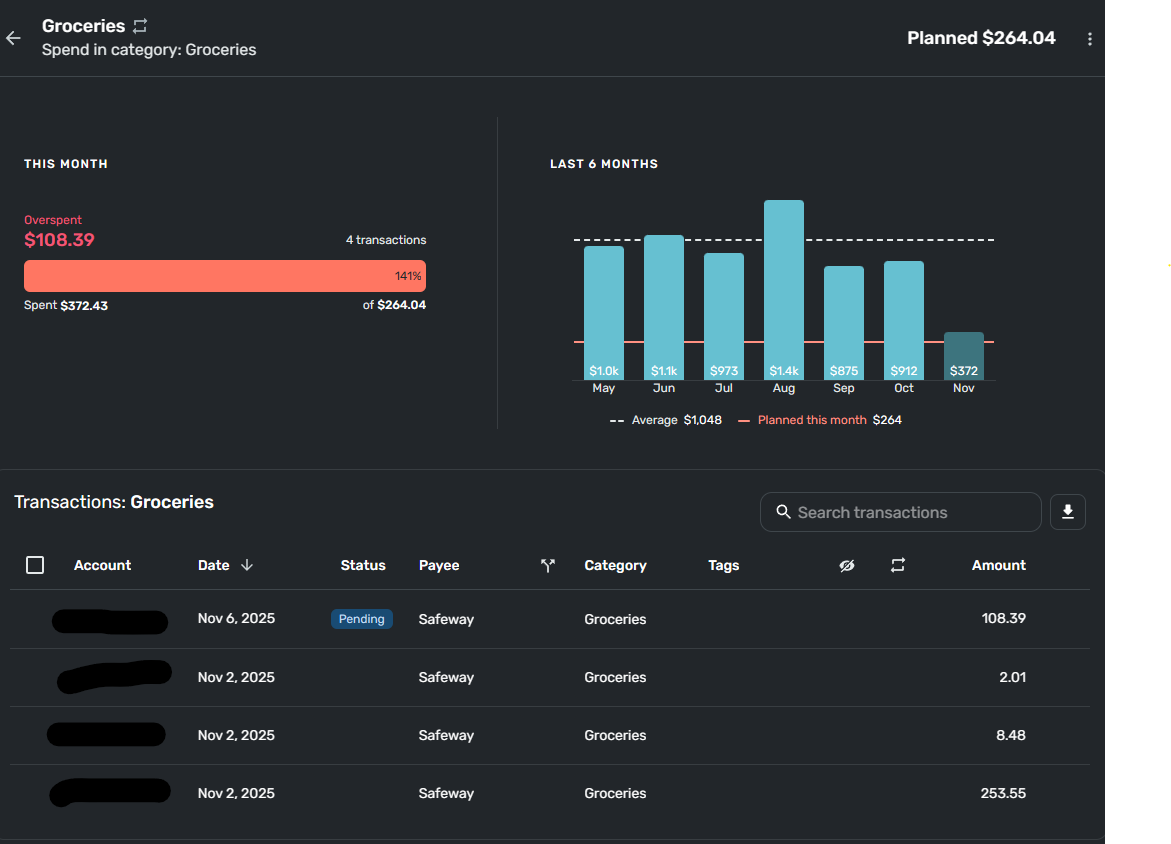Screen dimensions: 1171x844
Task: Click the search magnifier icon
Action: click(783, 512)
